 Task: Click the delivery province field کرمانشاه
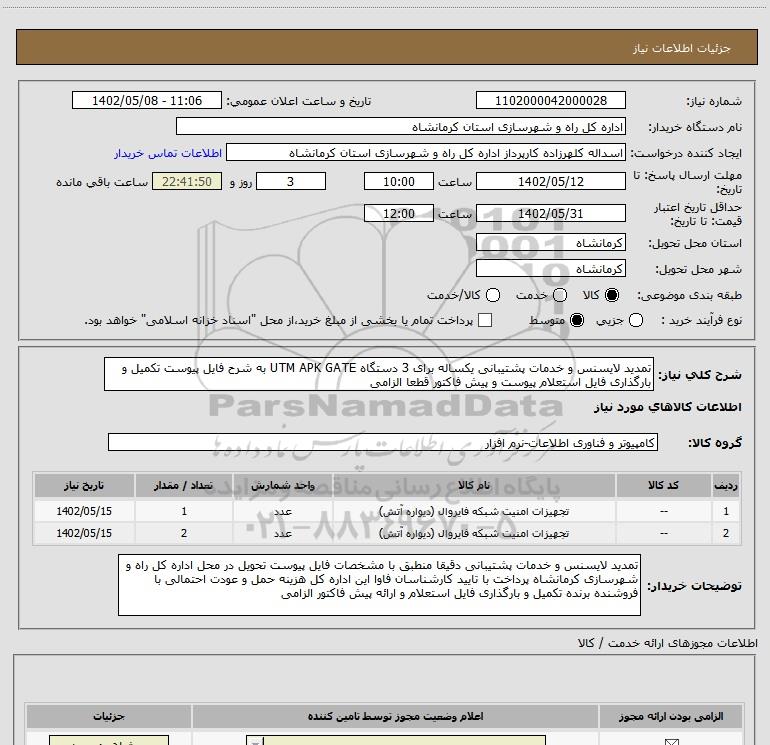550,243
